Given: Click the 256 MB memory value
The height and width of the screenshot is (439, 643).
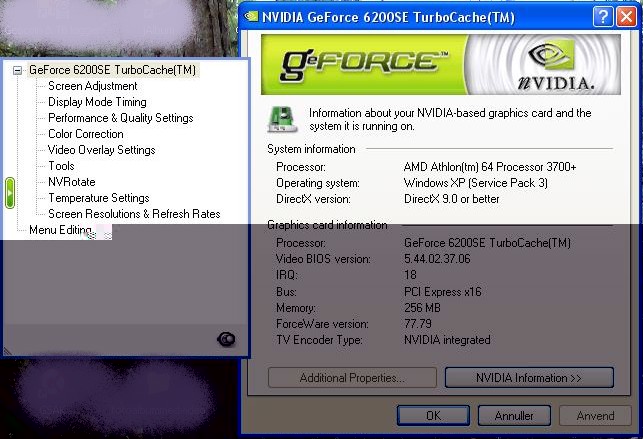Looking at the screenshot, I should (x=422, y=308).
